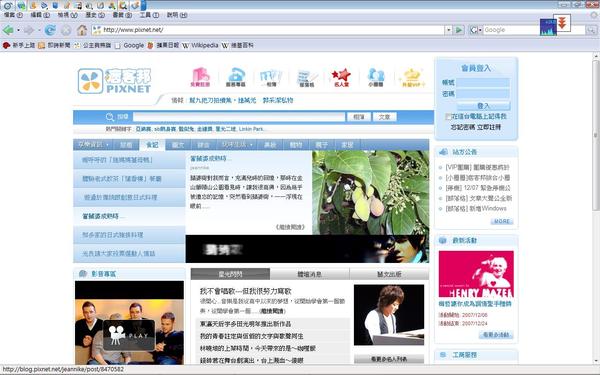Open the Wikipedia bookmark
Screen dimensions: 600x375
click(x=200, y=45)
